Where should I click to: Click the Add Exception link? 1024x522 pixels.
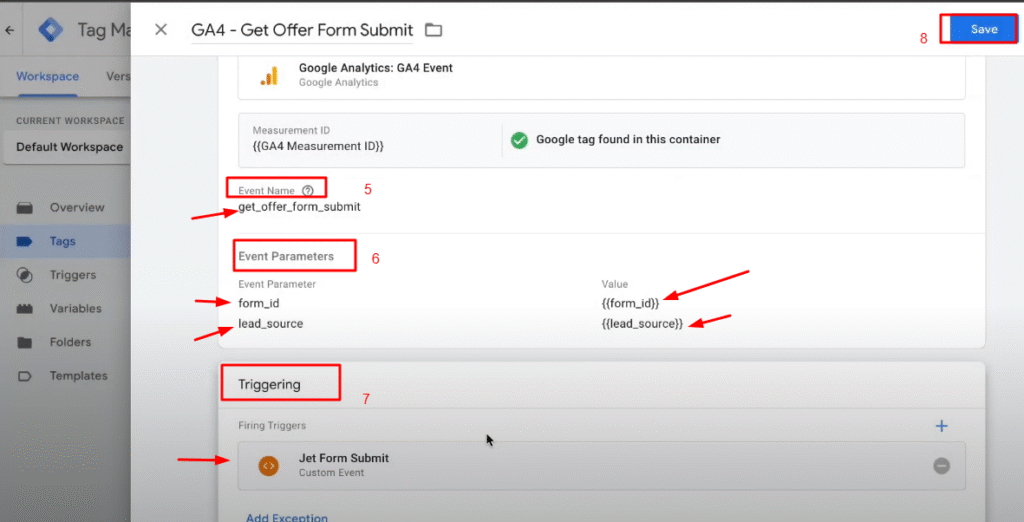click(x=287, y=518)
